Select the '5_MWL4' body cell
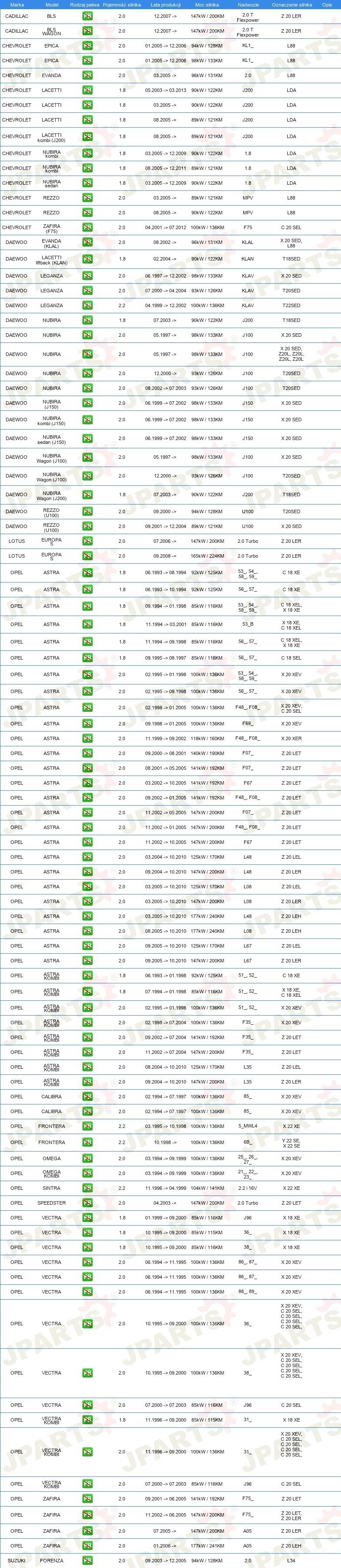341x1568 pixels. point(248,1127)
